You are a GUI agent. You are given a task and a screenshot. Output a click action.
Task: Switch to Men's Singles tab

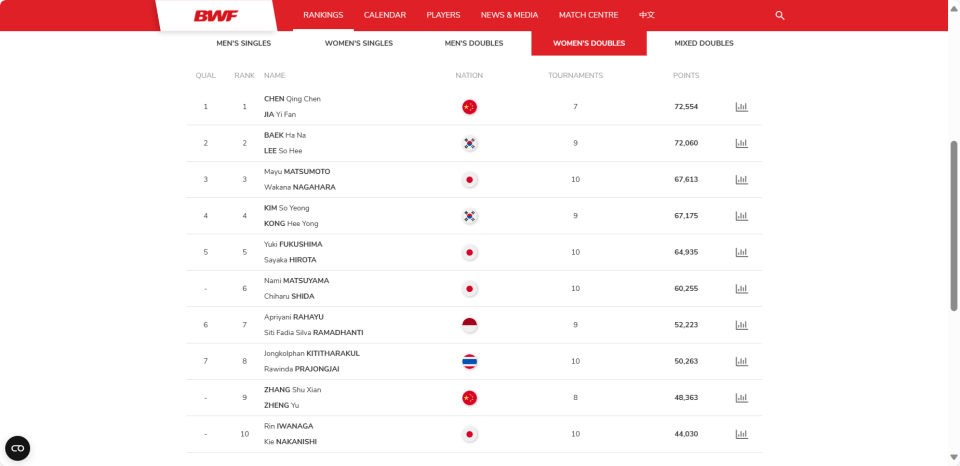click(x=244, y=43)
